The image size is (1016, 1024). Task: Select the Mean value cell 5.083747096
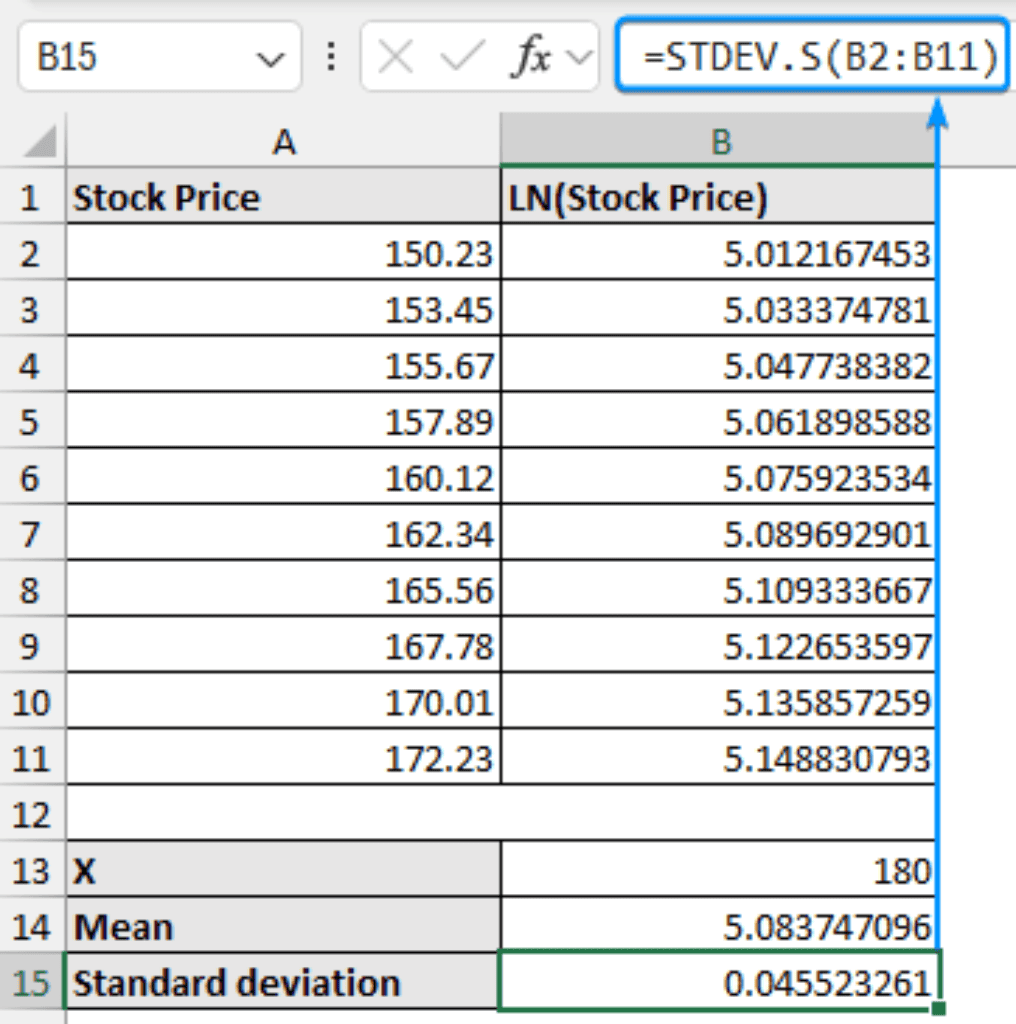coord(718,927)
